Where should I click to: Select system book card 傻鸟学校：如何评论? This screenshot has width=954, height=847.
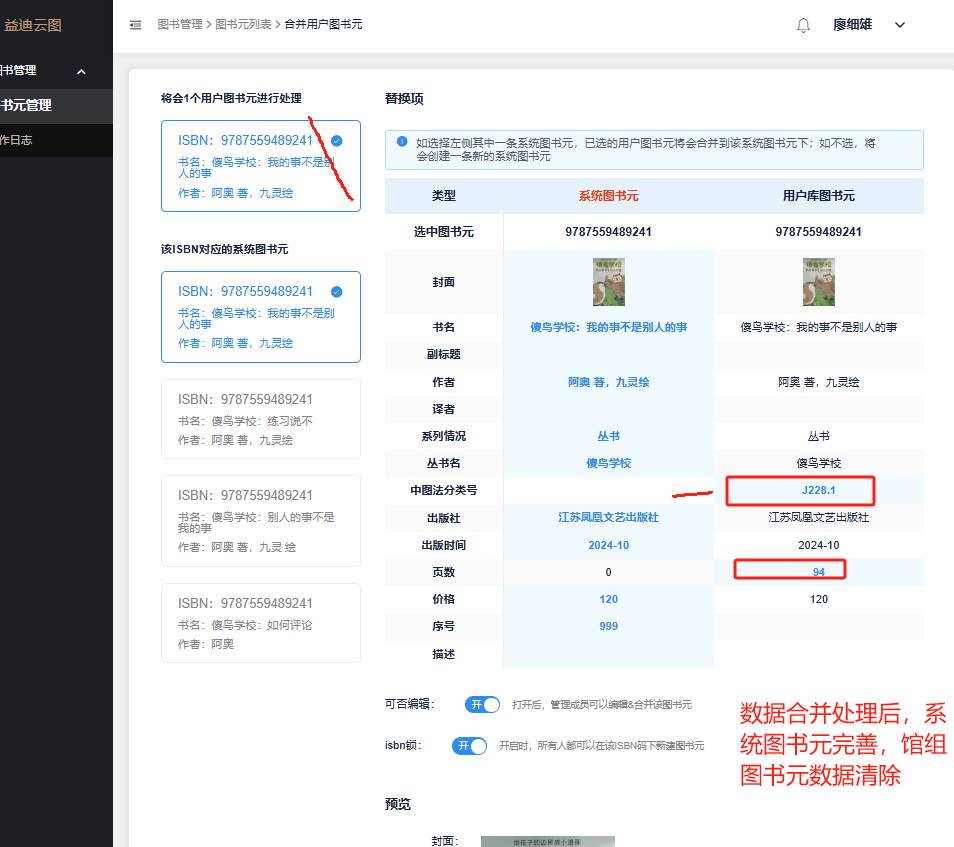[260, 623]
